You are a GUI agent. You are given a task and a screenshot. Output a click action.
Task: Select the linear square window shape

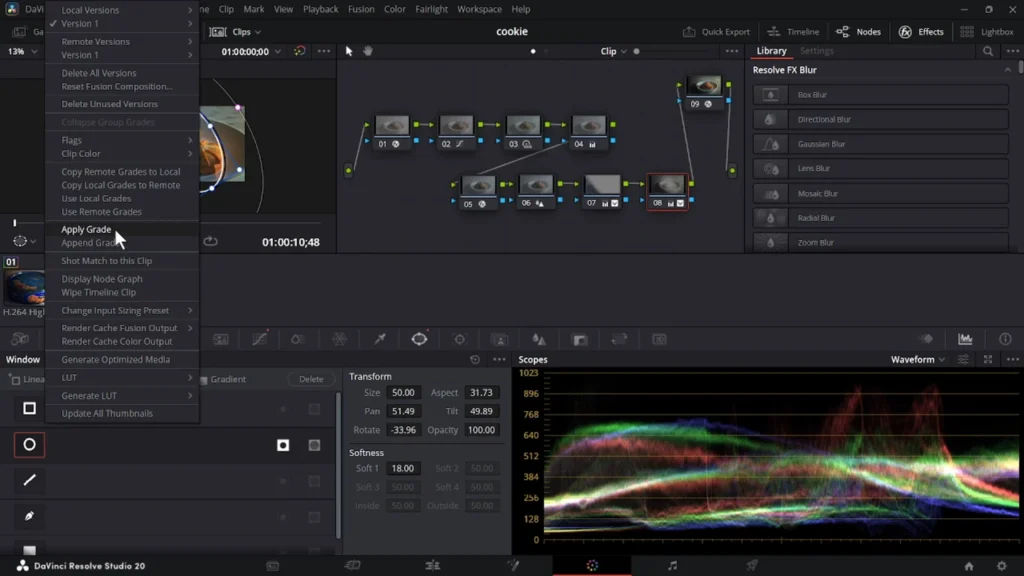29,408
